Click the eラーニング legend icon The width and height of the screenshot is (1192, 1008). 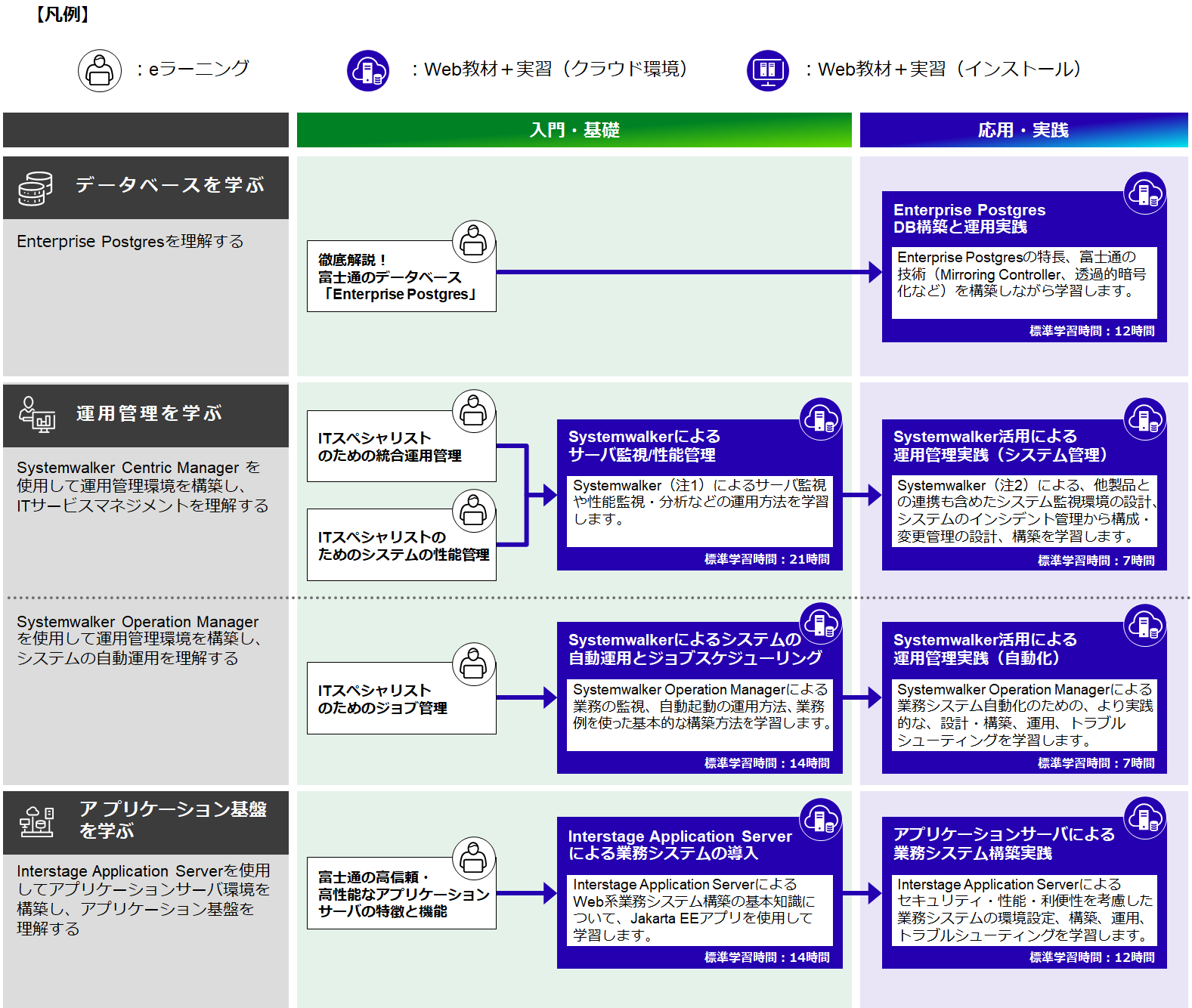tap(100, 71)
